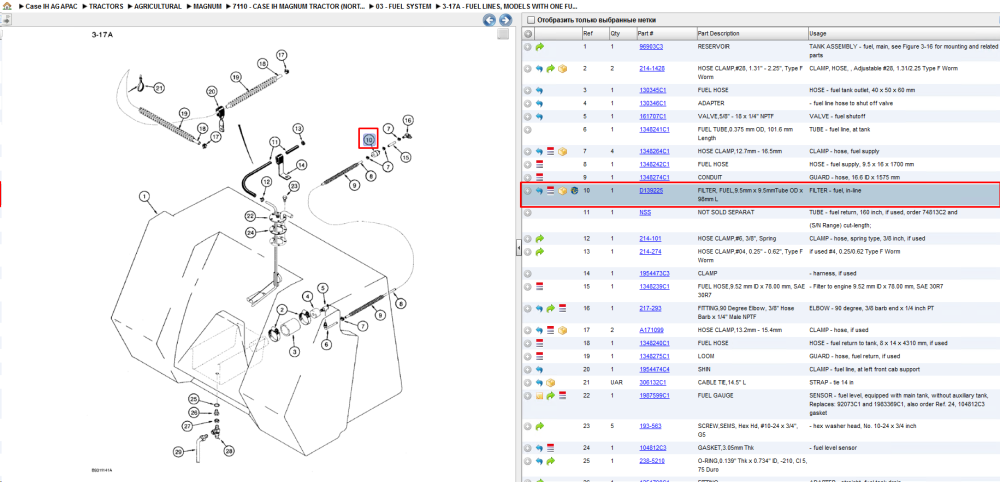This screenshot has height=482, width=1000.
Task: Click red list icon in FUEL HOSE row 8
Action: [x=540, y=164]
